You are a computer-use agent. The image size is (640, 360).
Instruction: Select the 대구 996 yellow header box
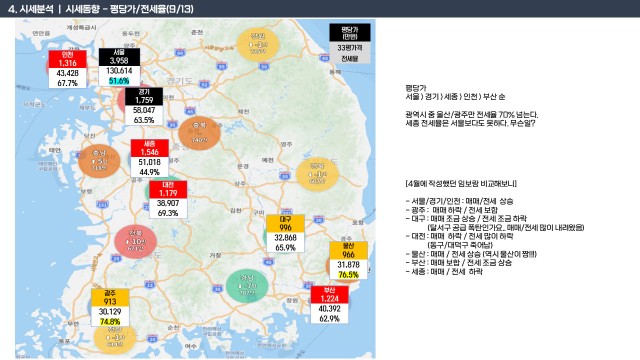285,224
